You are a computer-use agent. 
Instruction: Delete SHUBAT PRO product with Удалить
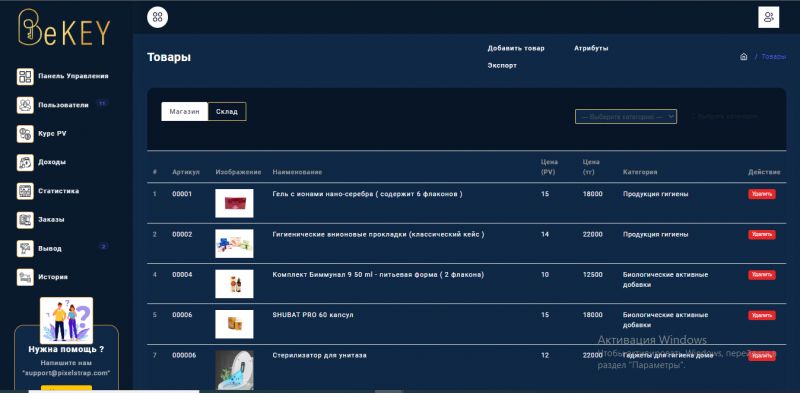pyautogui.click(x=762, y=315)
